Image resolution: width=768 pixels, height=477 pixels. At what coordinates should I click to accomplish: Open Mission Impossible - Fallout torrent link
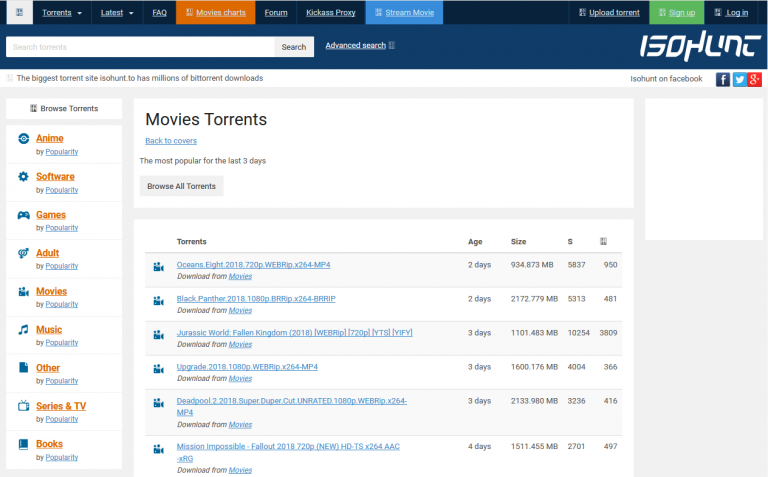coord(288,453)
